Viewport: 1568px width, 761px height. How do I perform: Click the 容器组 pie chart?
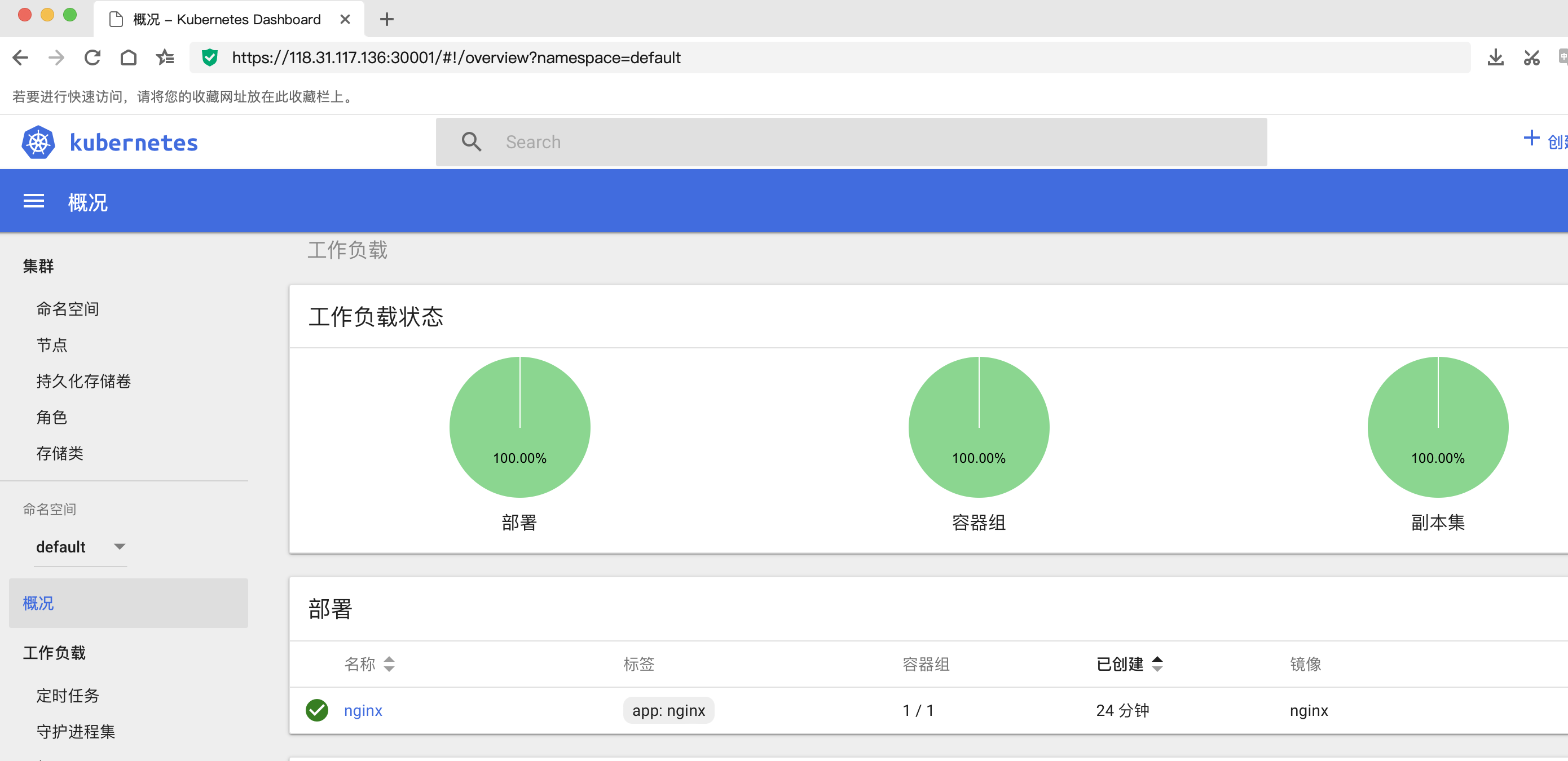pyautogui.click(x=979, y=427)
